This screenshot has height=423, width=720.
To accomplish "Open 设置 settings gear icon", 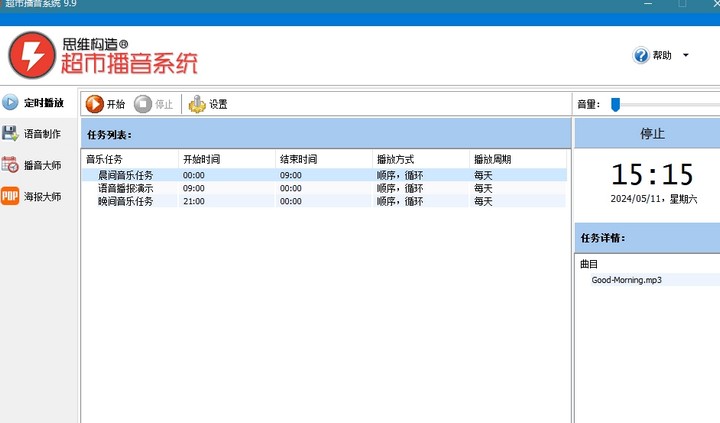I will pyautogui.click(x=197, y=104).
